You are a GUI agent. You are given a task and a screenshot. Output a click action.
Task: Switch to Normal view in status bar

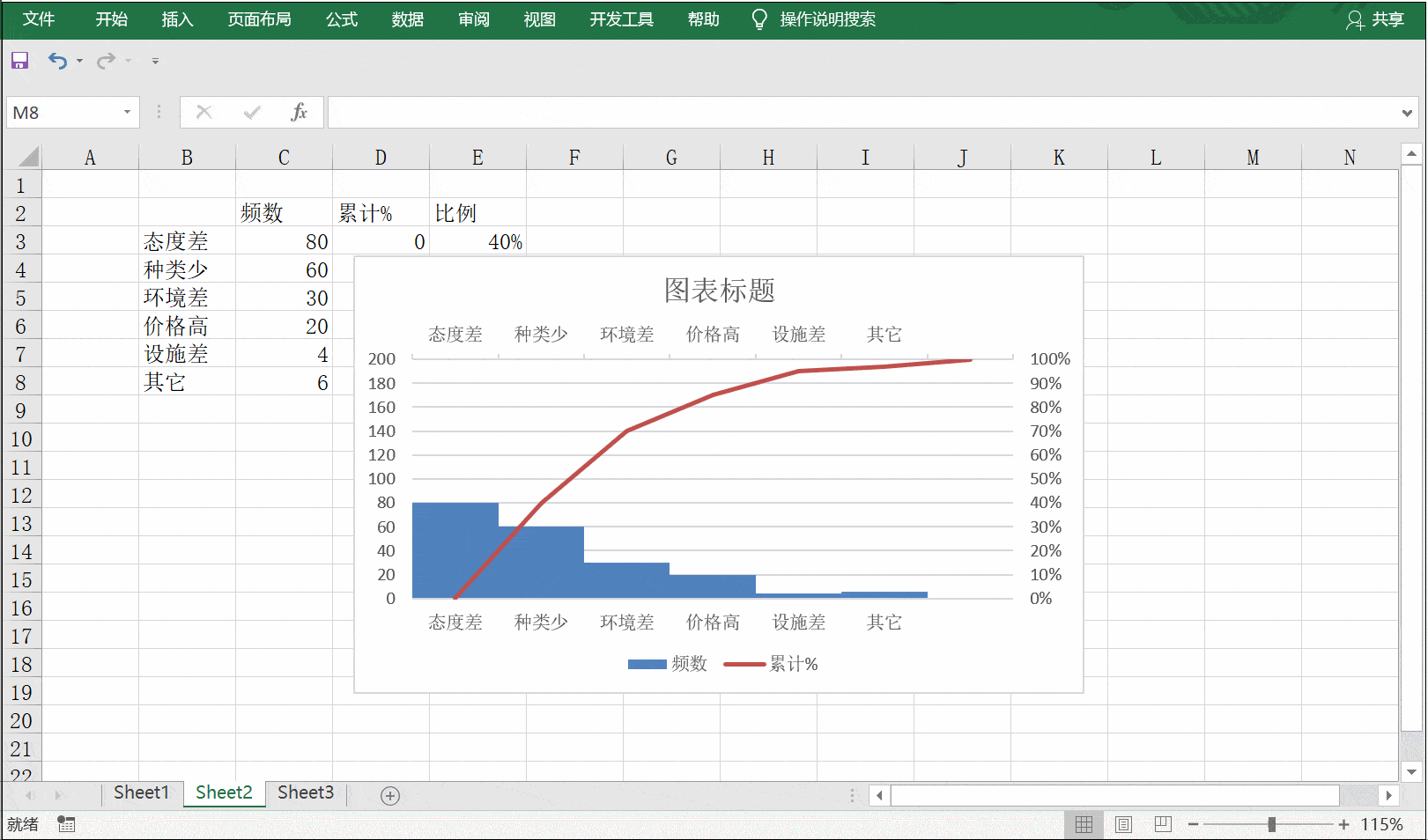1084,824
